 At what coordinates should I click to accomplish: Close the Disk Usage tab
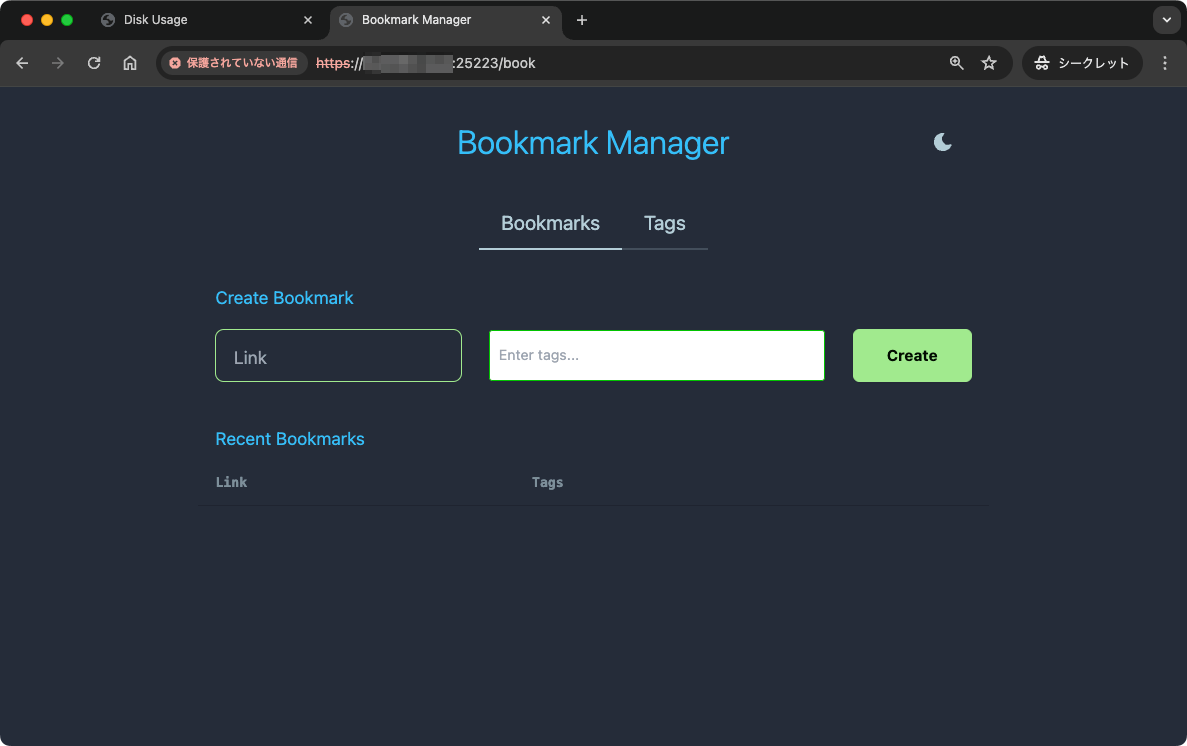307,20
